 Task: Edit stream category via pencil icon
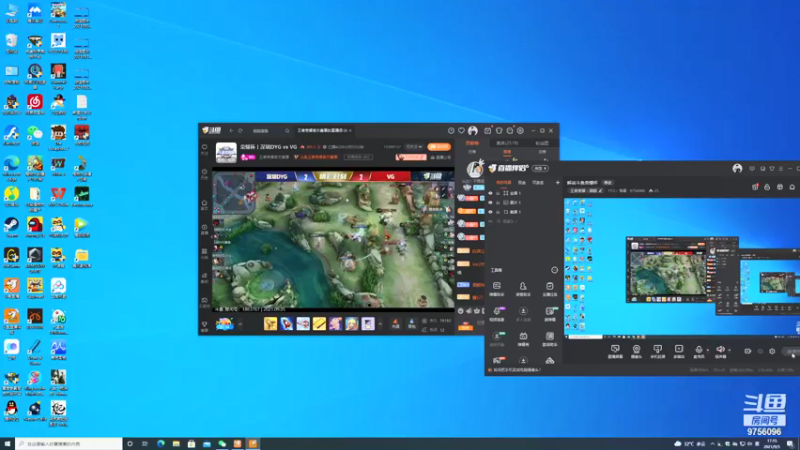601,191
